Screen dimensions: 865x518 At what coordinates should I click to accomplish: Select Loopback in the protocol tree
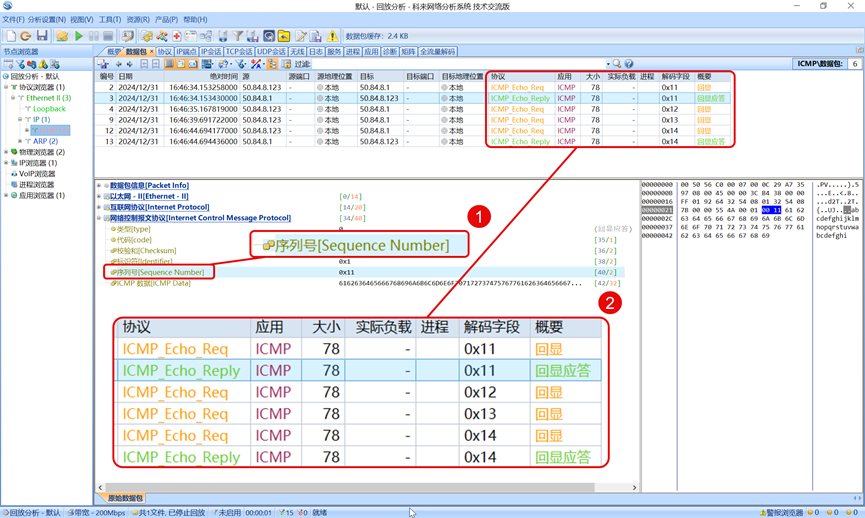click(49, 109)
